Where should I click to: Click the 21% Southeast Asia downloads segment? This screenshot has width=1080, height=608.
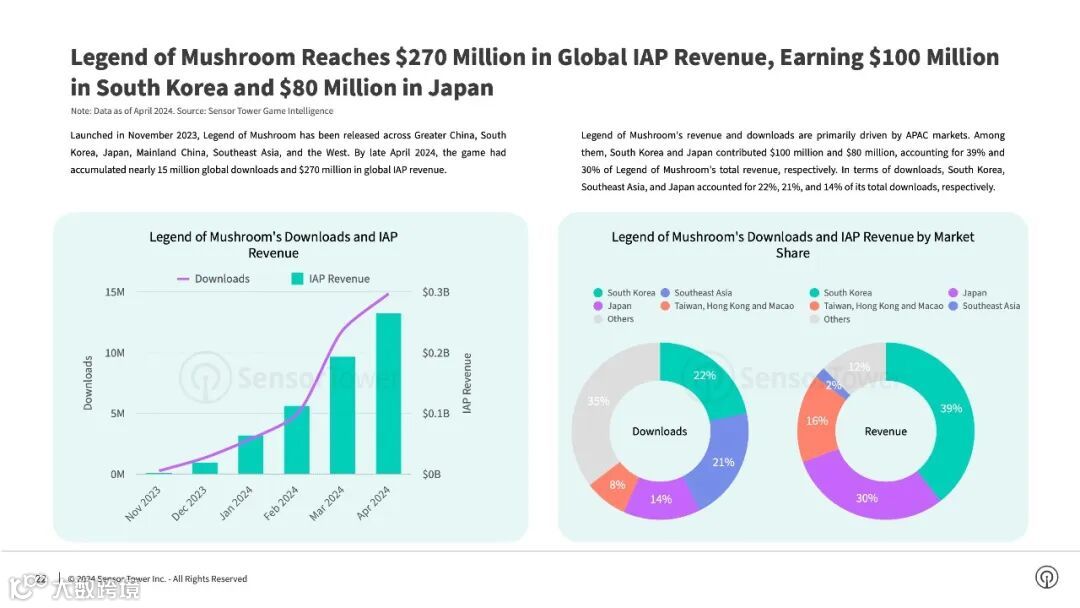(x=725, y=461)
